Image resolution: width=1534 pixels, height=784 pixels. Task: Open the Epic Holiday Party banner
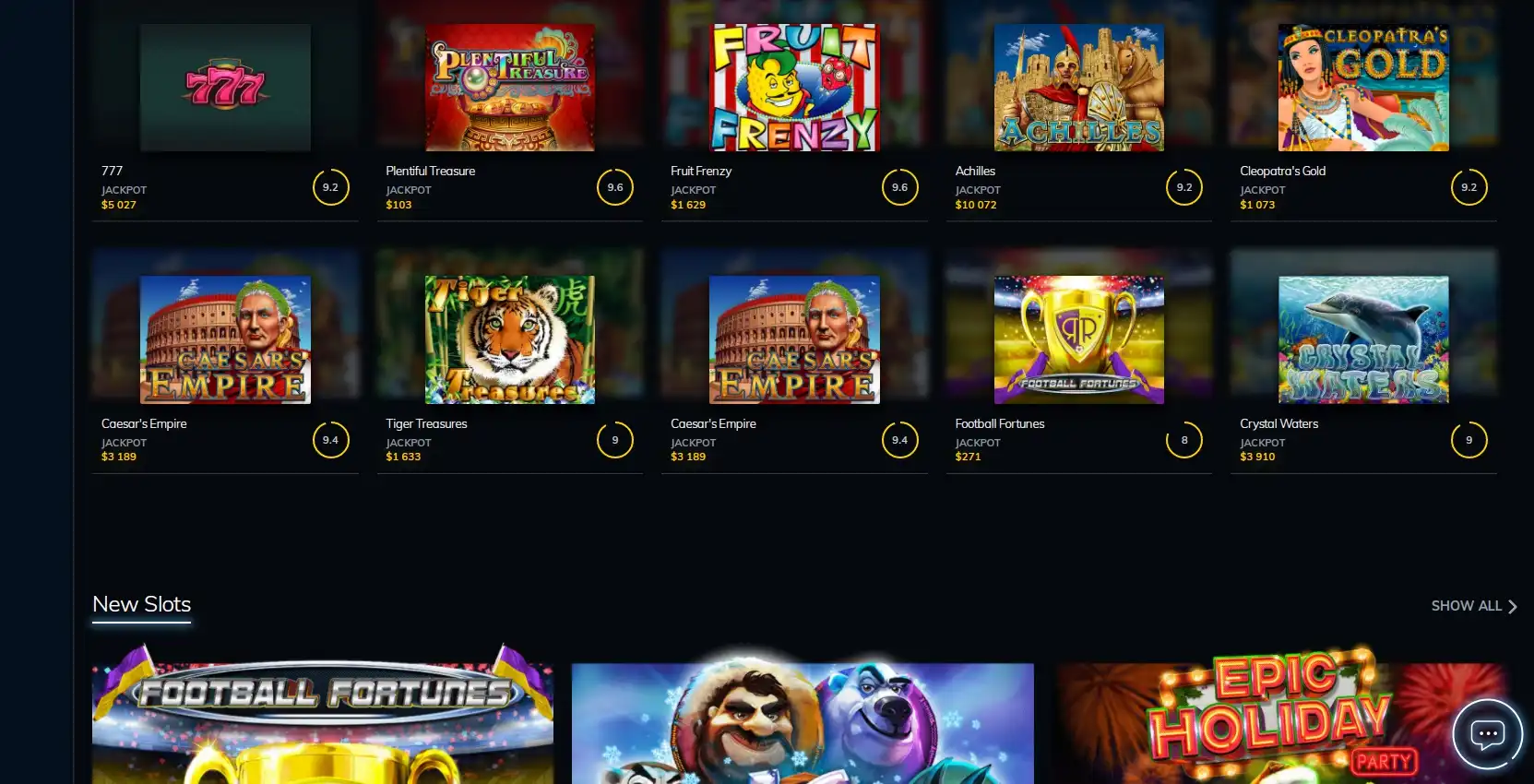pos(1283,715)
